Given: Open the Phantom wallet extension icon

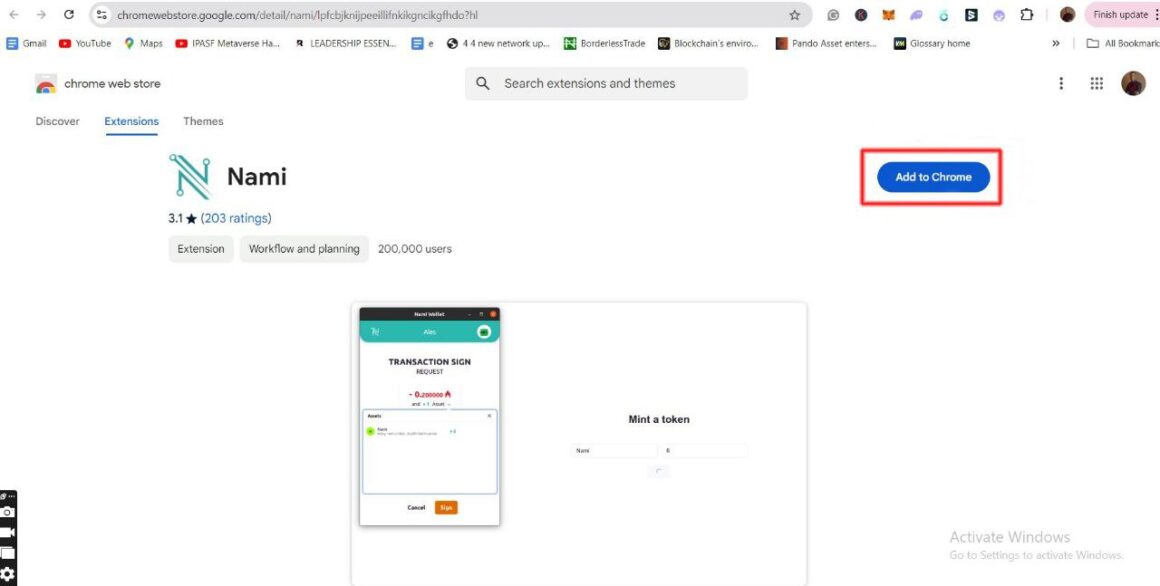Looking at the screenshot, I should click(915, 14).
